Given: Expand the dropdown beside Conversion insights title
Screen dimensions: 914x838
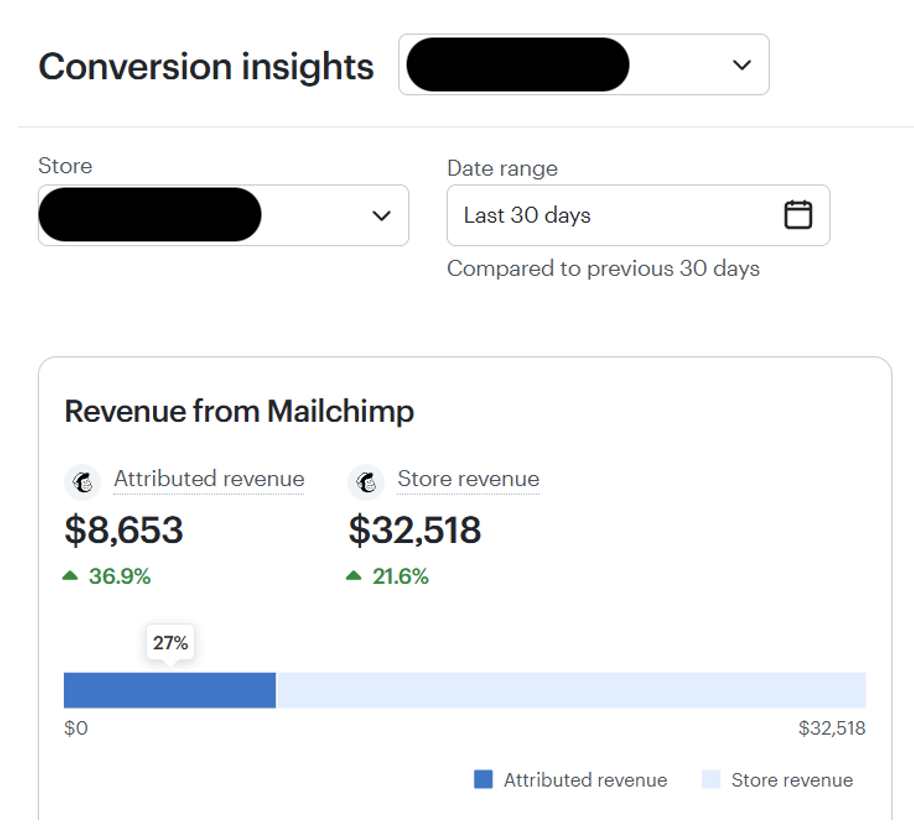Looking at the screenshot, I should click(x=741, y=65).
